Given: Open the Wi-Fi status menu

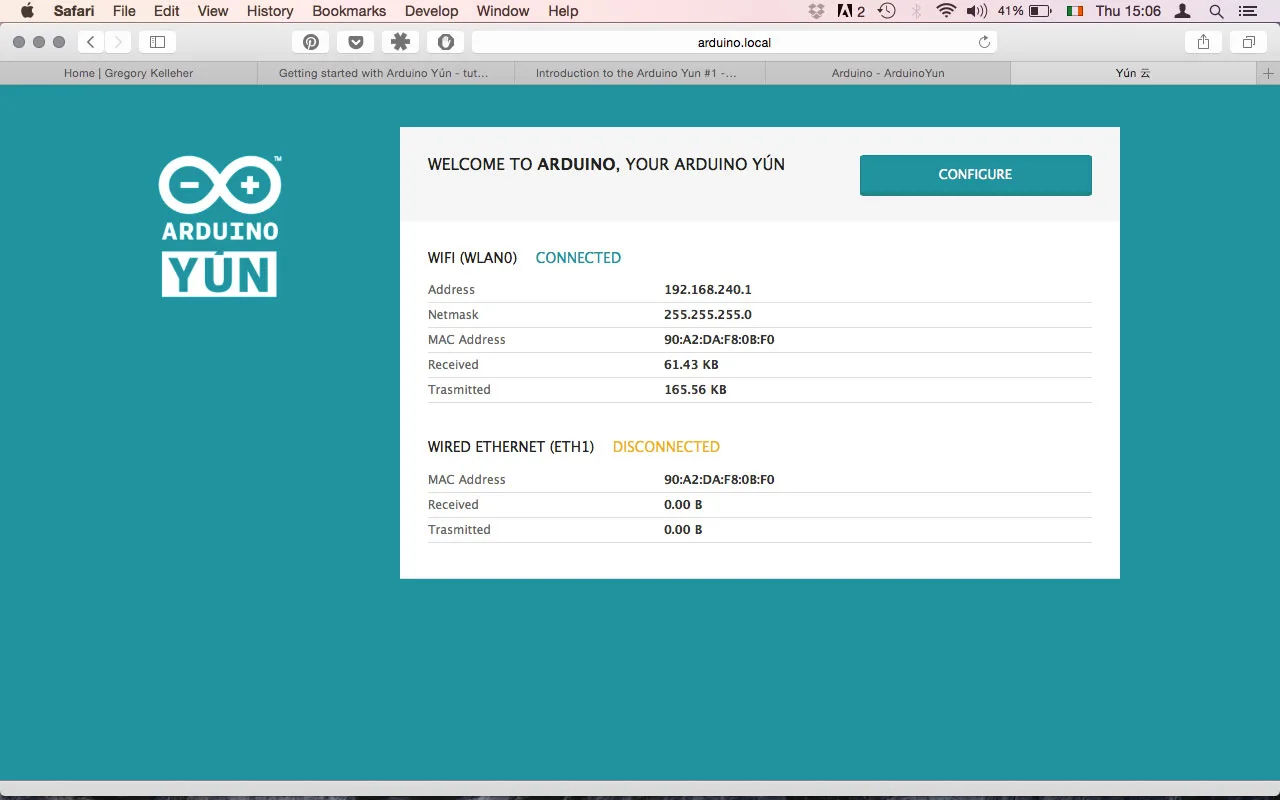Looking at the screenshot, I should (x=946, y=11).
